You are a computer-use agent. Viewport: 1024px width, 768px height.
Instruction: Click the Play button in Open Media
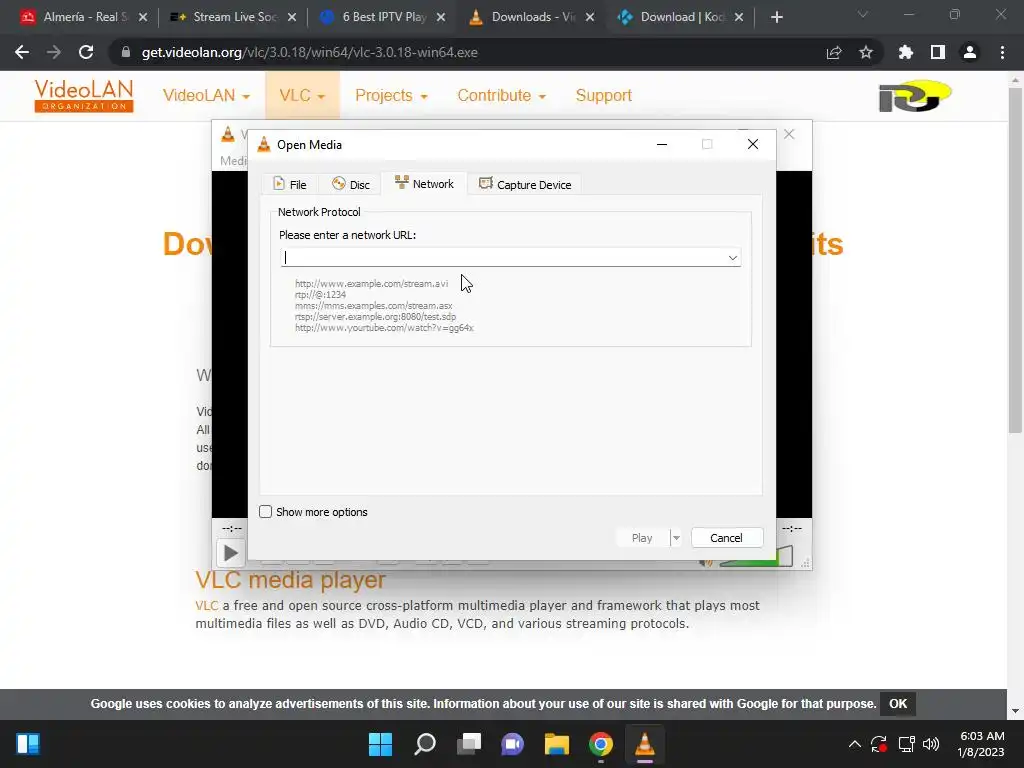coord(642,538)
